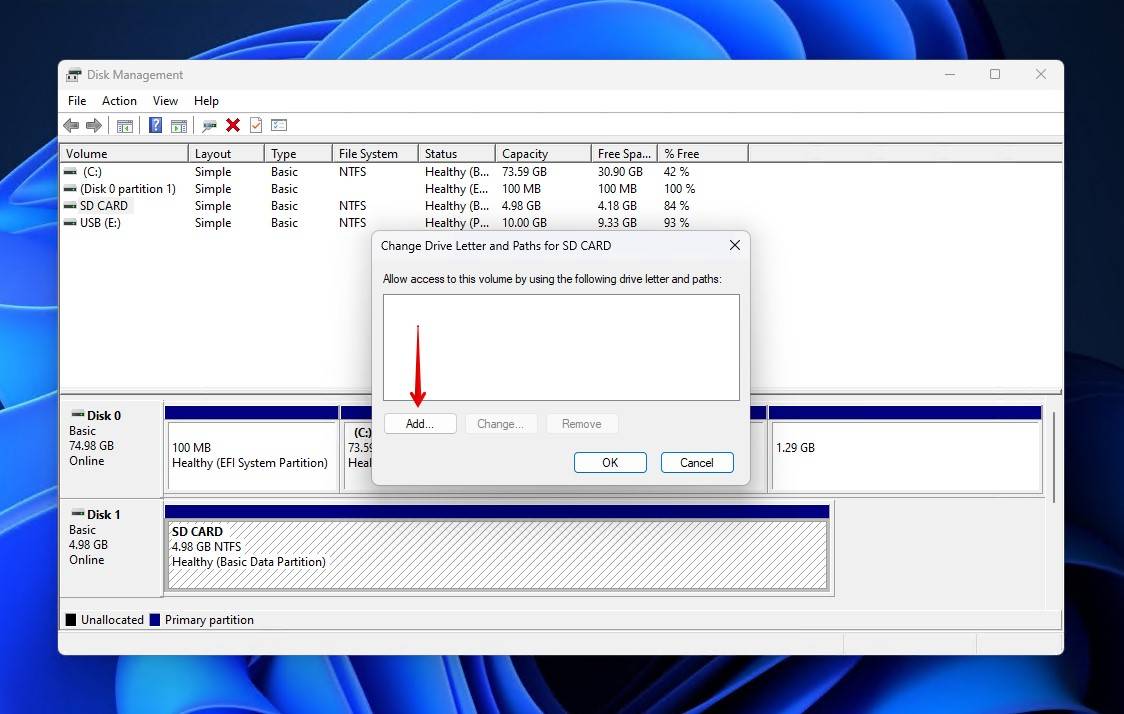Select the 1.29 GB partition block on Disk 0

point(905,449)
